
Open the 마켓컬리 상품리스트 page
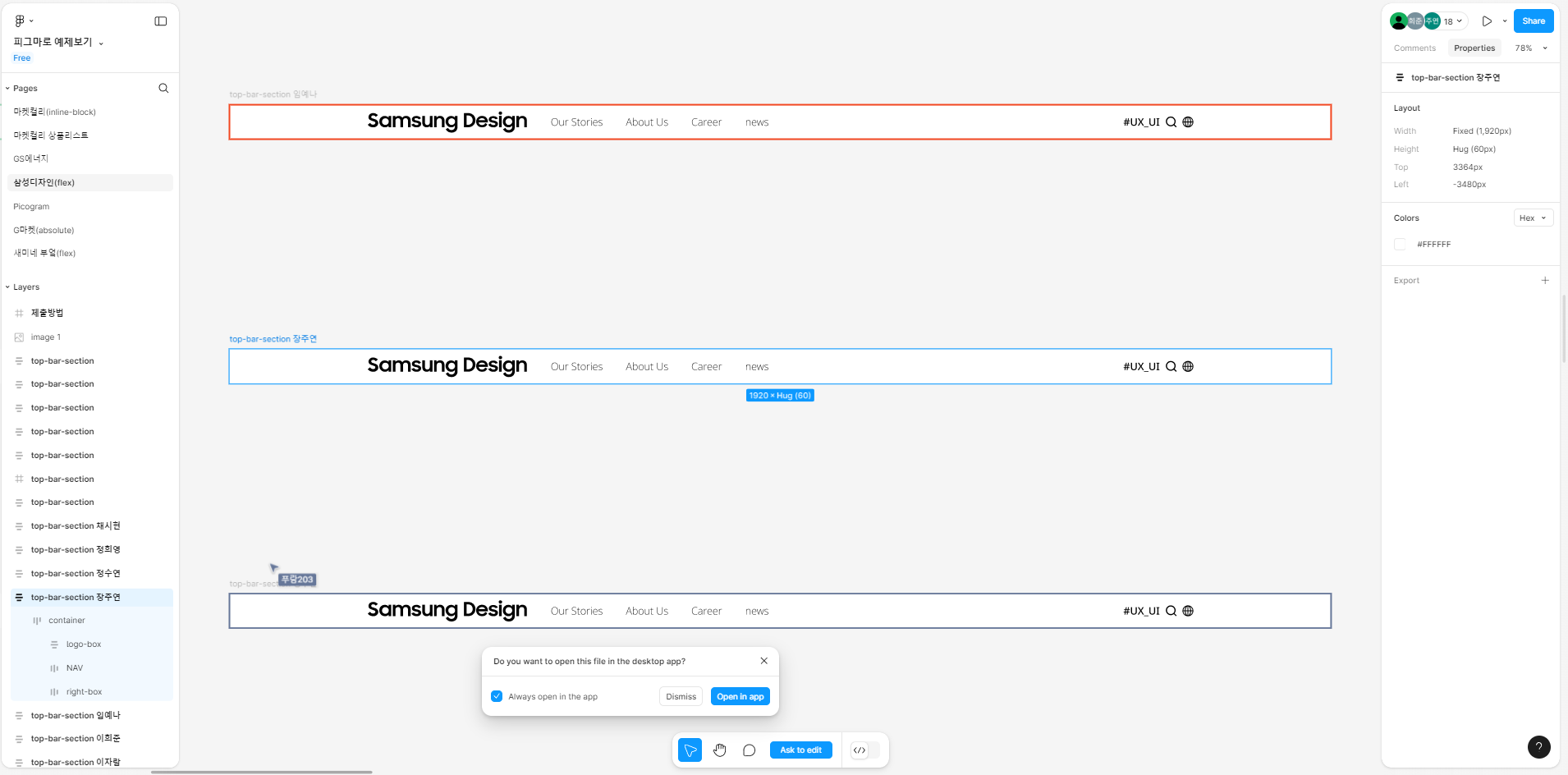point(51,135)
